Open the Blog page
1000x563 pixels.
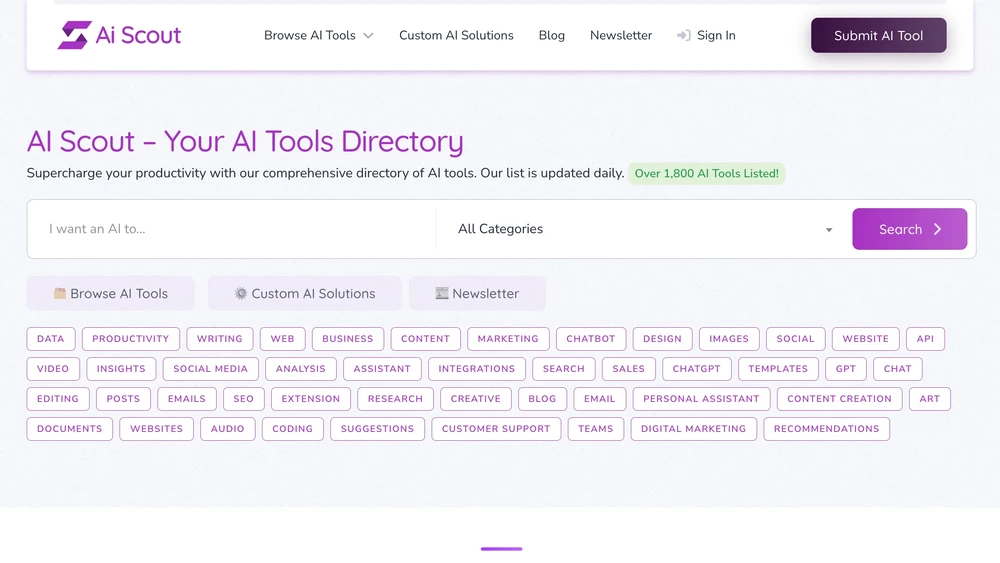[x=552, y=36]
